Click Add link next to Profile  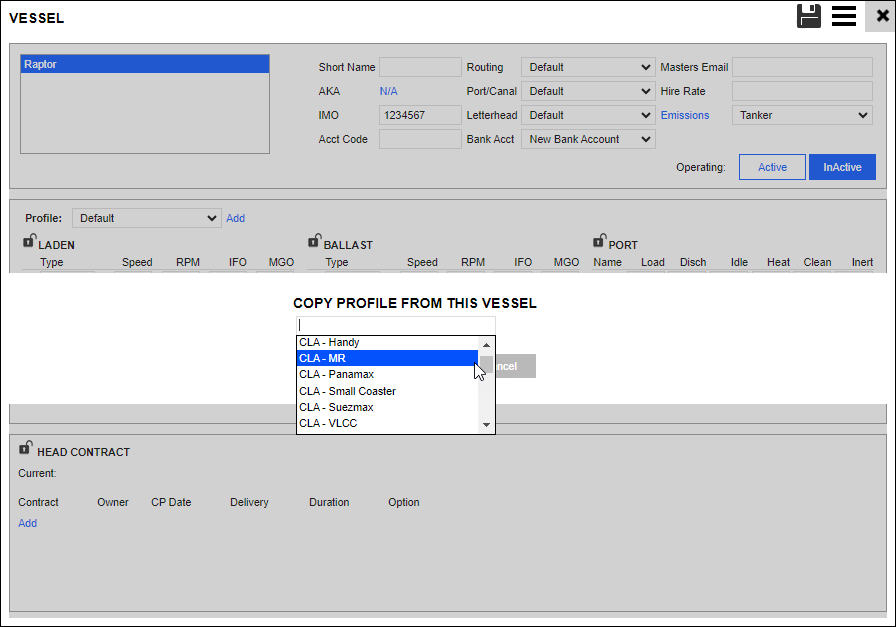[235, 218]
